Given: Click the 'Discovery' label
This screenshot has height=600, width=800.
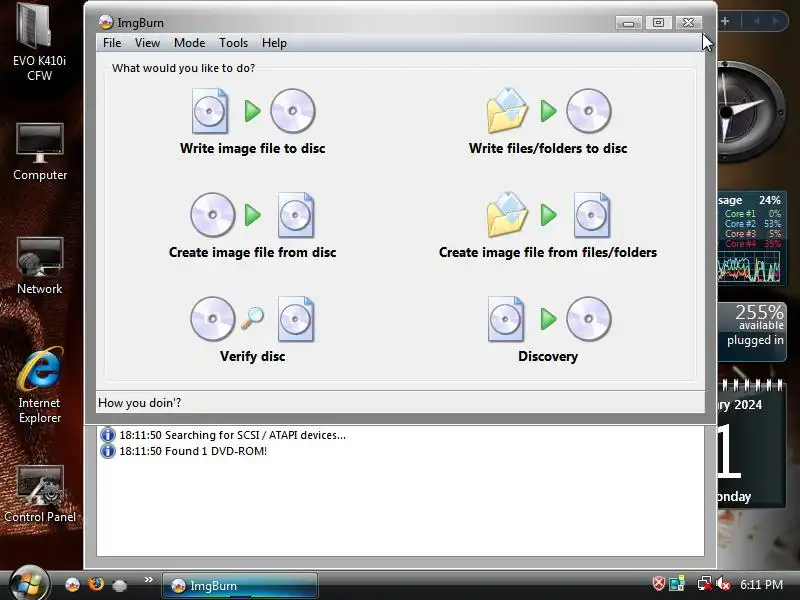Looking at the screenshot, I should tap(548, 357).
